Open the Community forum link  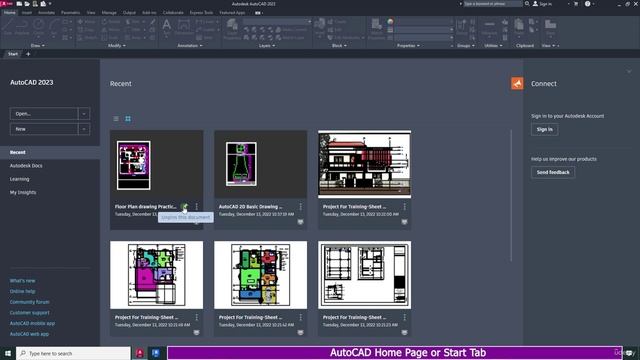click(29, 302)
